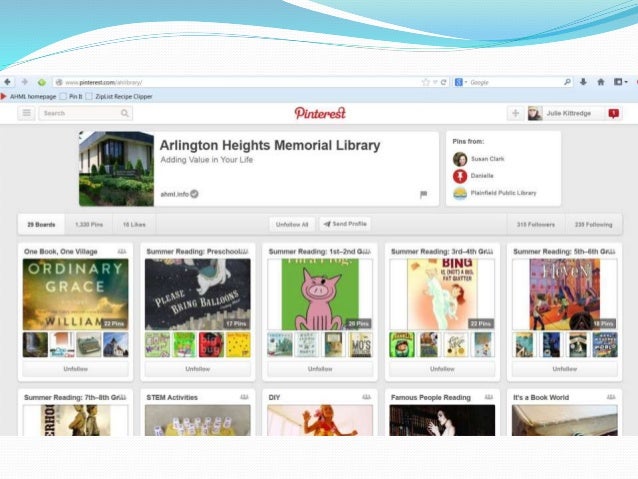Open Summer Reading 3rd-4th board cover

pos(442,294)
